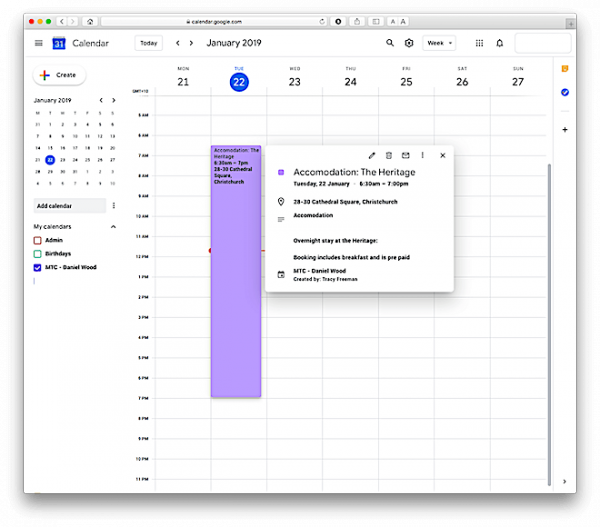Select Tuesday 22 day header
Image resolution: width=600 pixels, height=527 pixels.
coord(239,78)
